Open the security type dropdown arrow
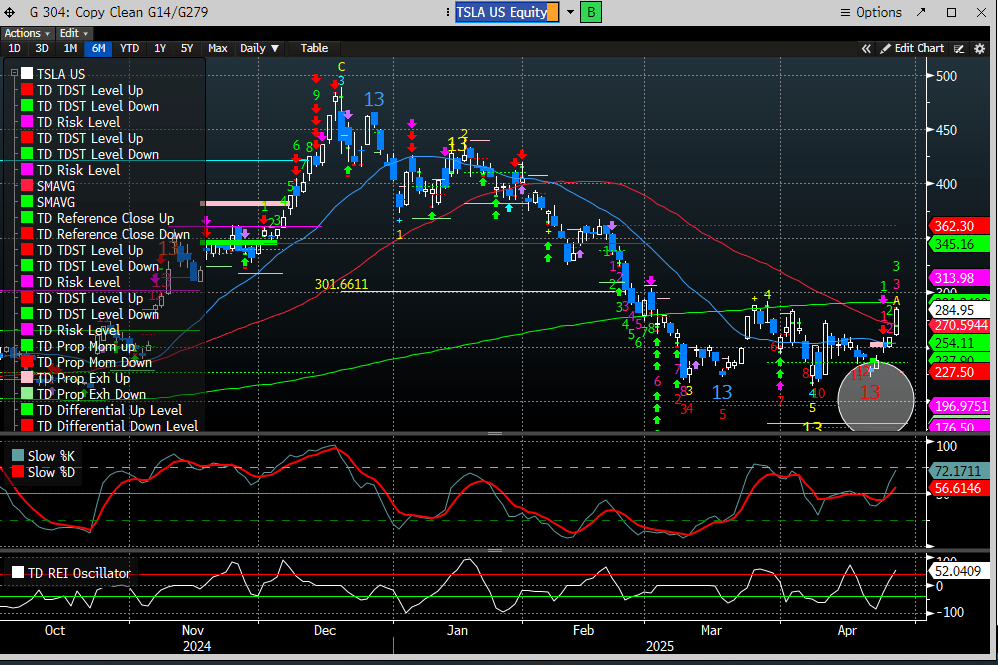This screenshot has height=665, width=998. pos(570,12)
